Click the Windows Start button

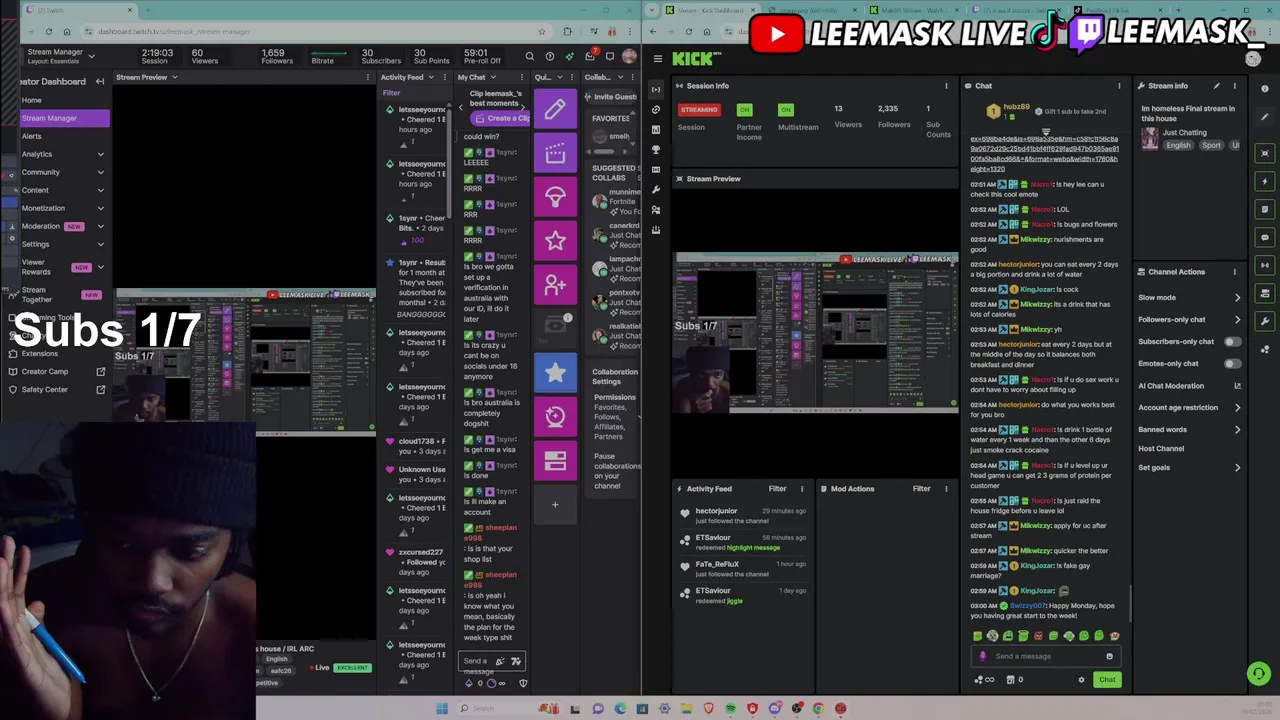(441, 708)
